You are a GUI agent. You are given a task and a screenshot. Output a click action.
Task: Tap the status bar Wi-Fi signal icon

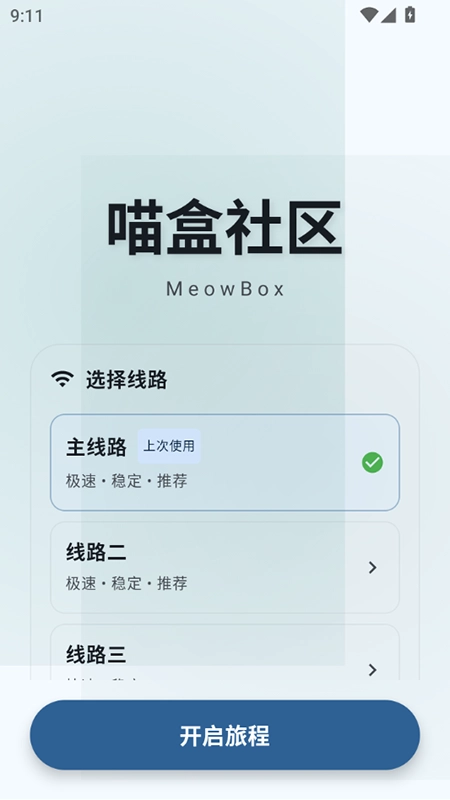pos(368,15)
